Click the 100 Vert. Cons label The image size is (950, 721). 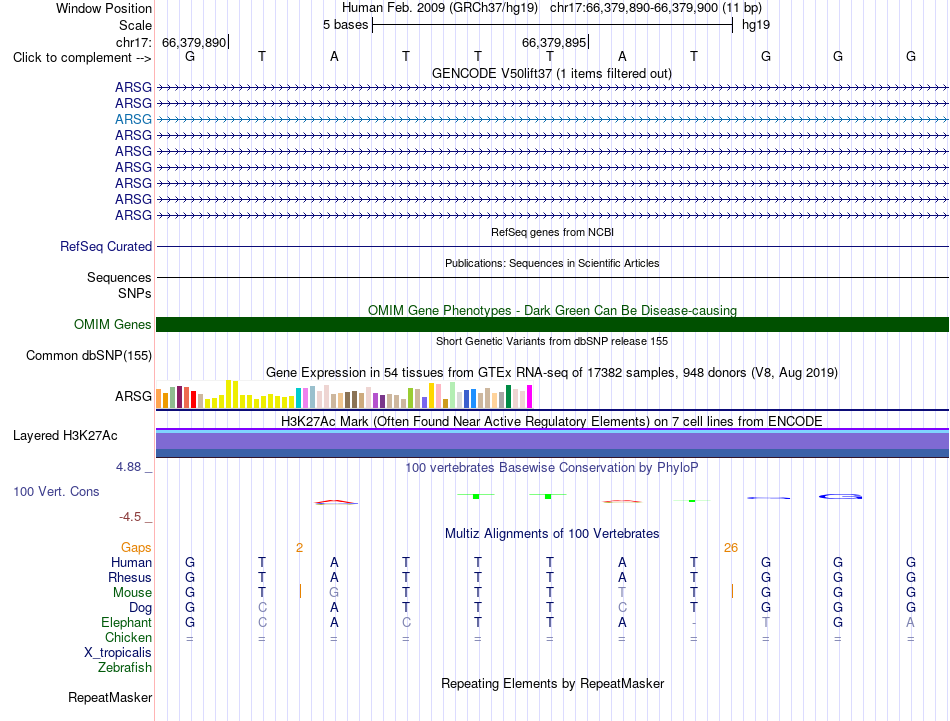click(56, 491)
